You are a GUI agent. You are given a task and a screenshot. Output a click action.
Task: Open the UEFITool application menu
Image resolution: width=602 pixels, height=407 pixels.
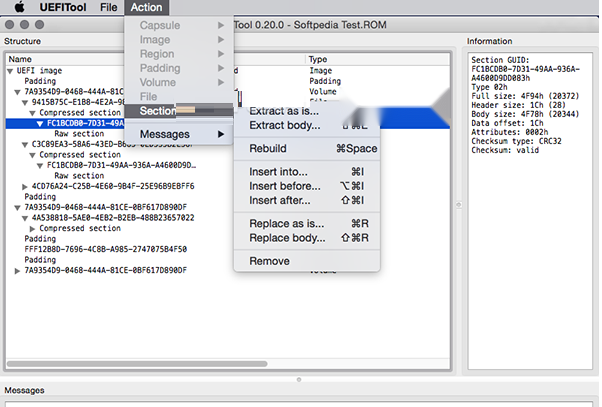click(x=62, y=8)
